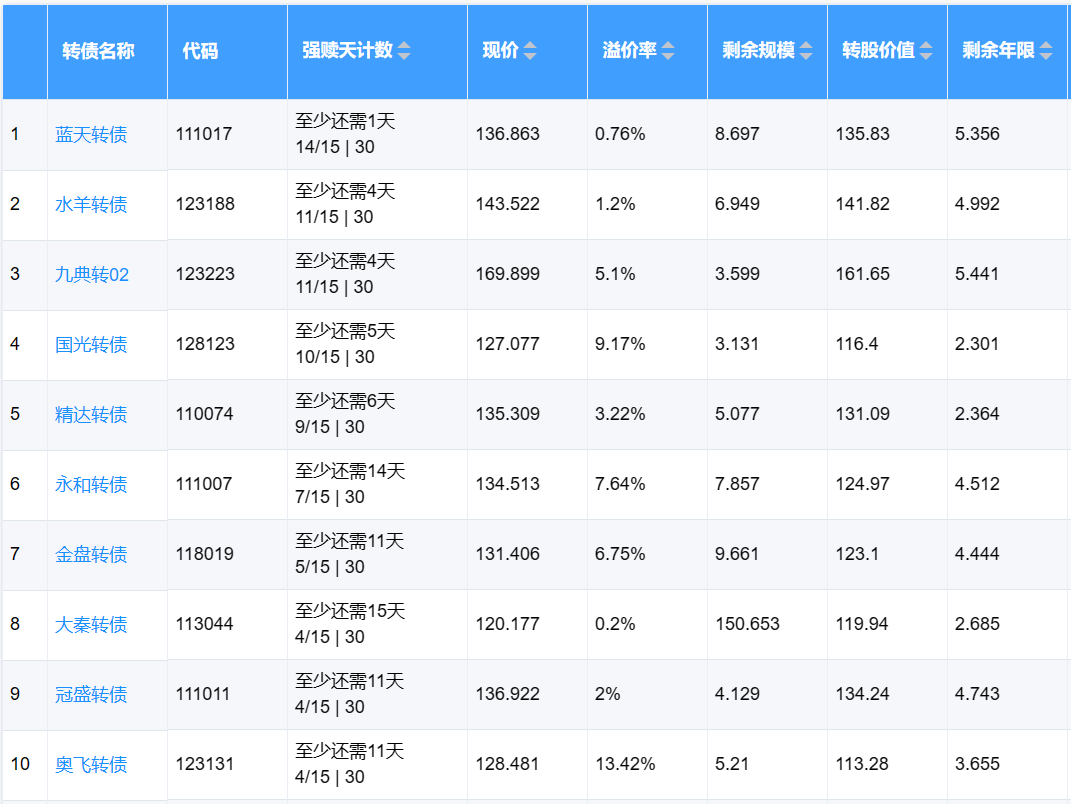Click the 金盘转债 bond link
The height and width of the screenshot is (804, 1071).
pyautogui.click(x=91, y=554)
